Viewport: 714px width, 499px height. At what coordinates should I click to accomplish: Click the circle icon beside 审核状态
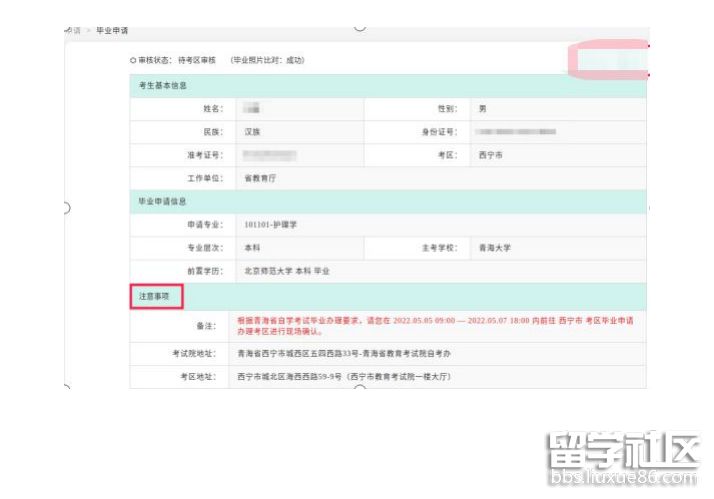pos(133,61)
